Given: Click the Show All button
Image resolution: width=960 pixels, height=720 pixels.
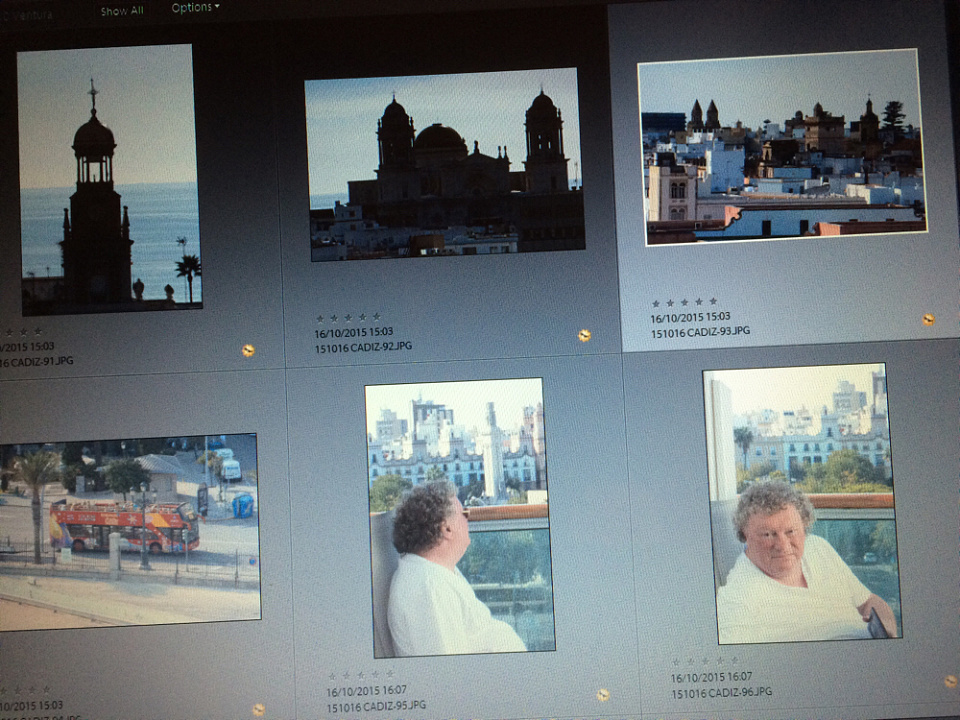Looking at the screenshot, I should click(x=122, y=11).
